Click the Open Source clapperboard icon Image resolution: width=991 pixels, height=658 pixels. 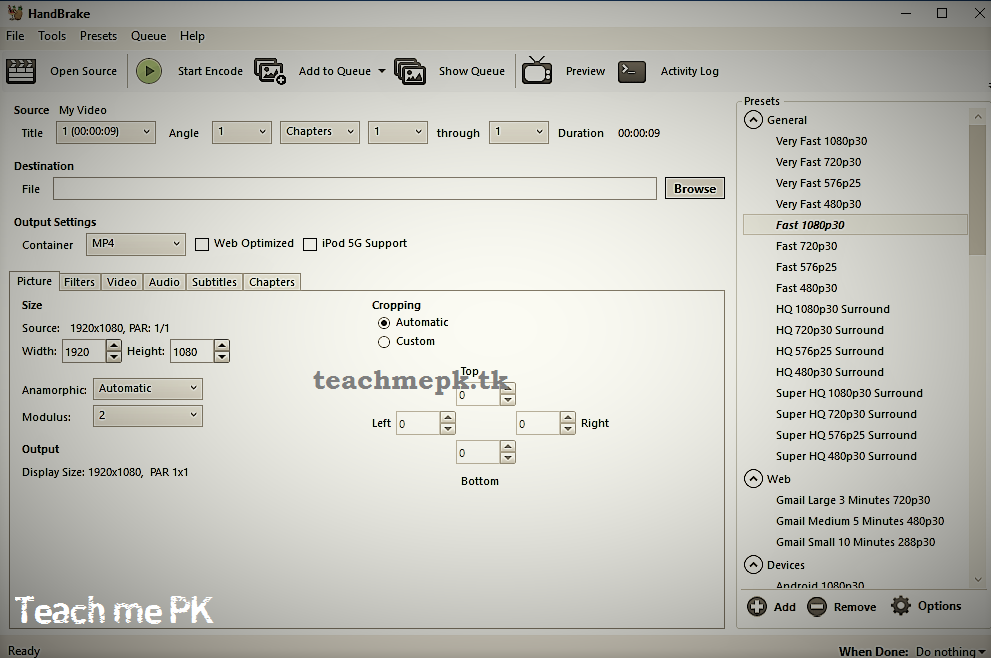21,71
